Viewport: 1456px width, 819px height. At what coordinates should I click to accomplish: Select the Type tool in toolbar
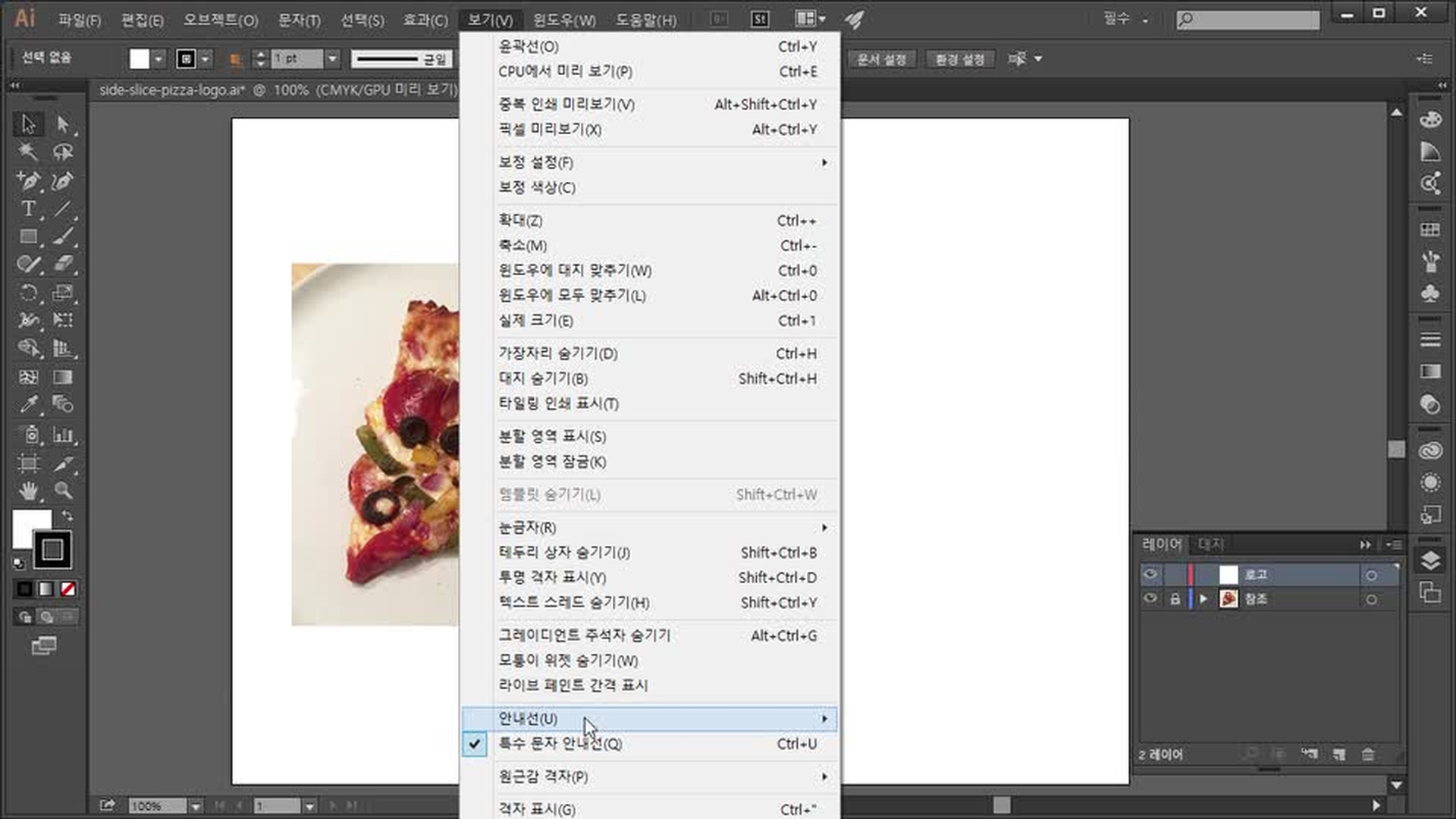[x=28, y=209]
